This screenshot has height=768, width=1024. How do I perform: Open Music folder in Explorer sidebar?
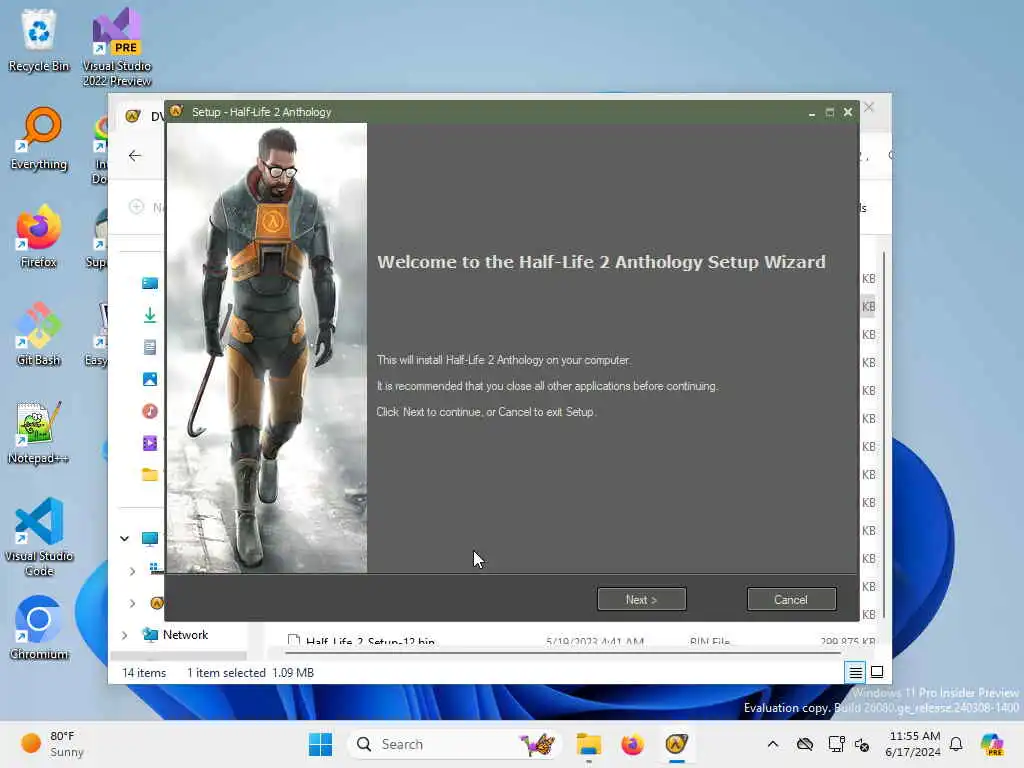(x=150, y=411)
